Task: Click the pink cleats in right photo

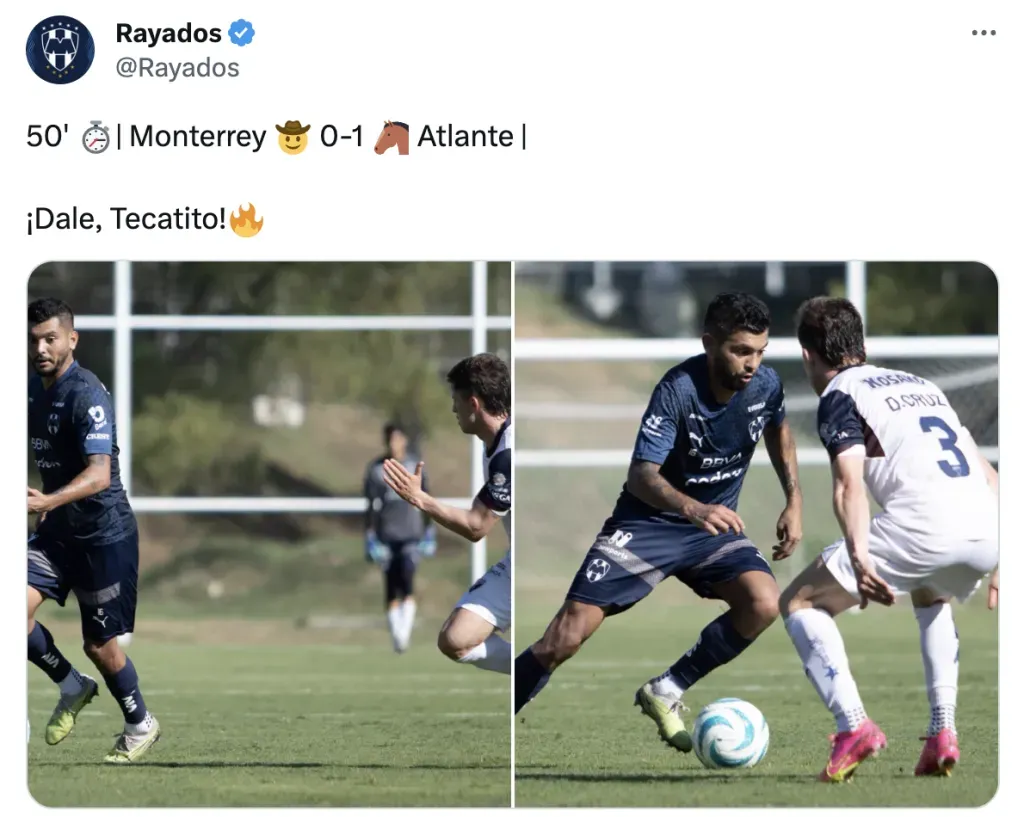Action: pos(888,751)
